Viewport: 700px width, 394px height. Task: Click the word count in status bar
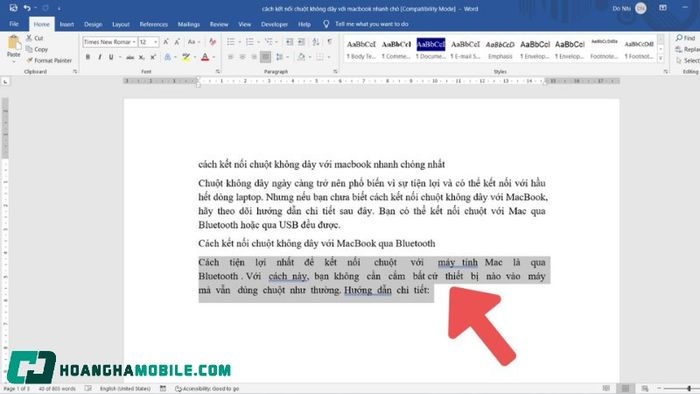[57, 389]
